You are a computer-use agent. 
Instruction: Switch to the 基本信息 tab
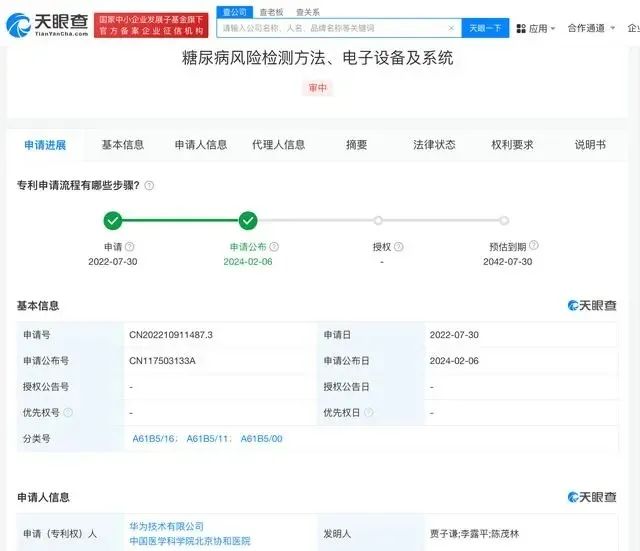[123, 145]
